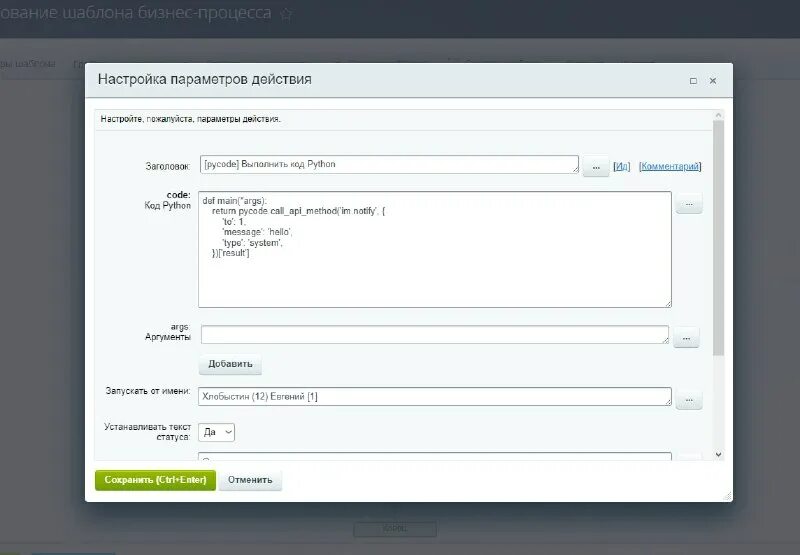
Task: Click the Настройте, пожалуйста, параметры действия text
Action: click(190, 119)
